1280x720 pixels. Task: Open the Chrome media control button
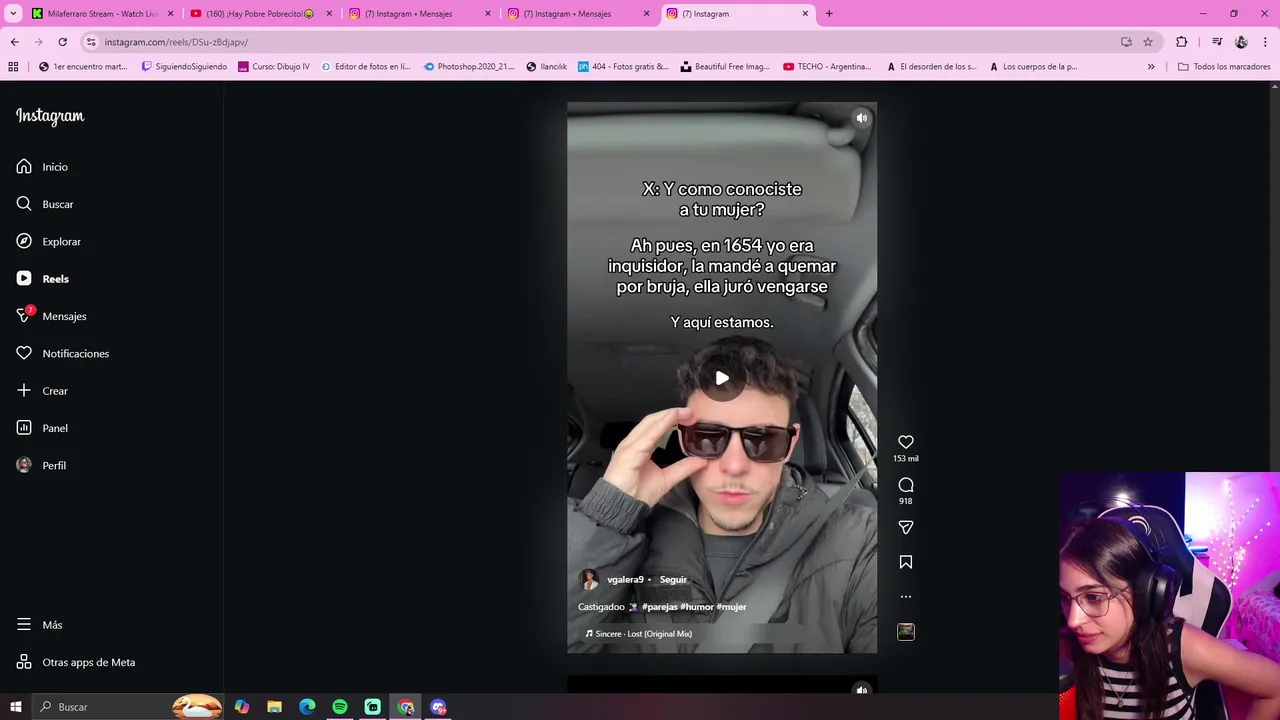point(1217,42)
